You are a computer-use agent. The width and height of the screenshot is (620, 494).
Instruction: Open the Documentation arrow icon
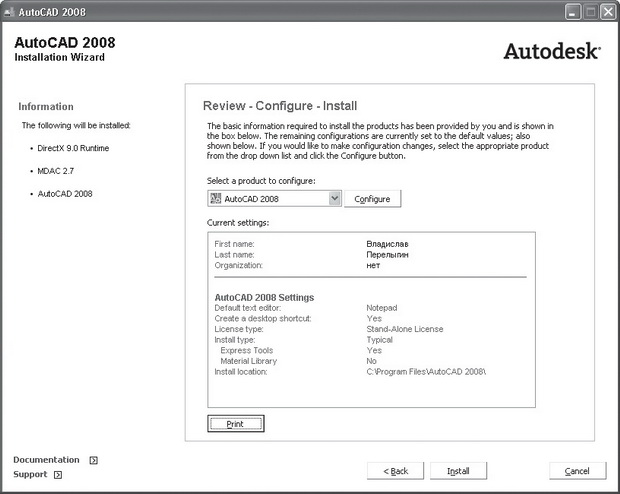tap(93, 460)
